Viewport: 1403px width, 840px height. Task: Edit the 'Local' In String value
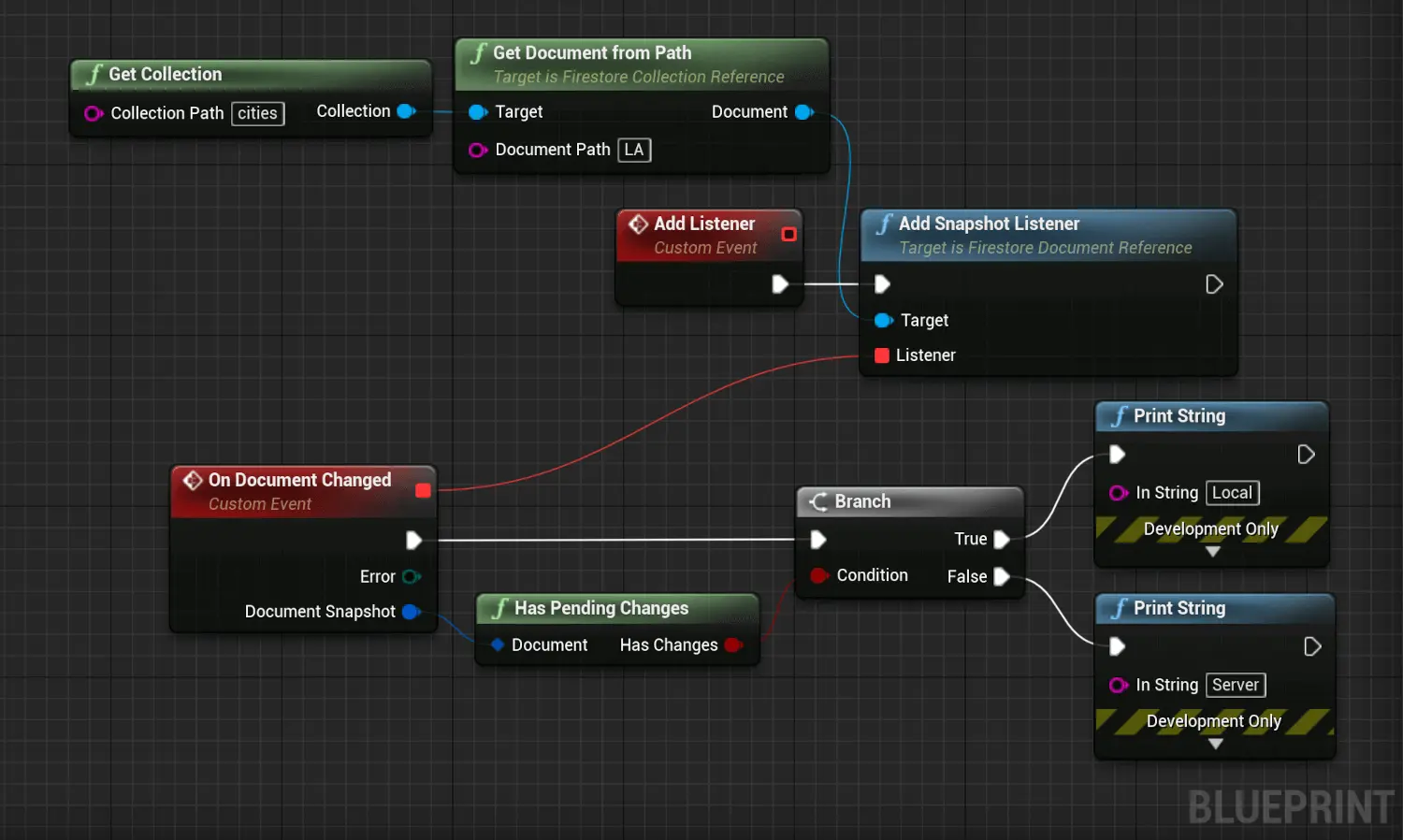point(1233,493)
